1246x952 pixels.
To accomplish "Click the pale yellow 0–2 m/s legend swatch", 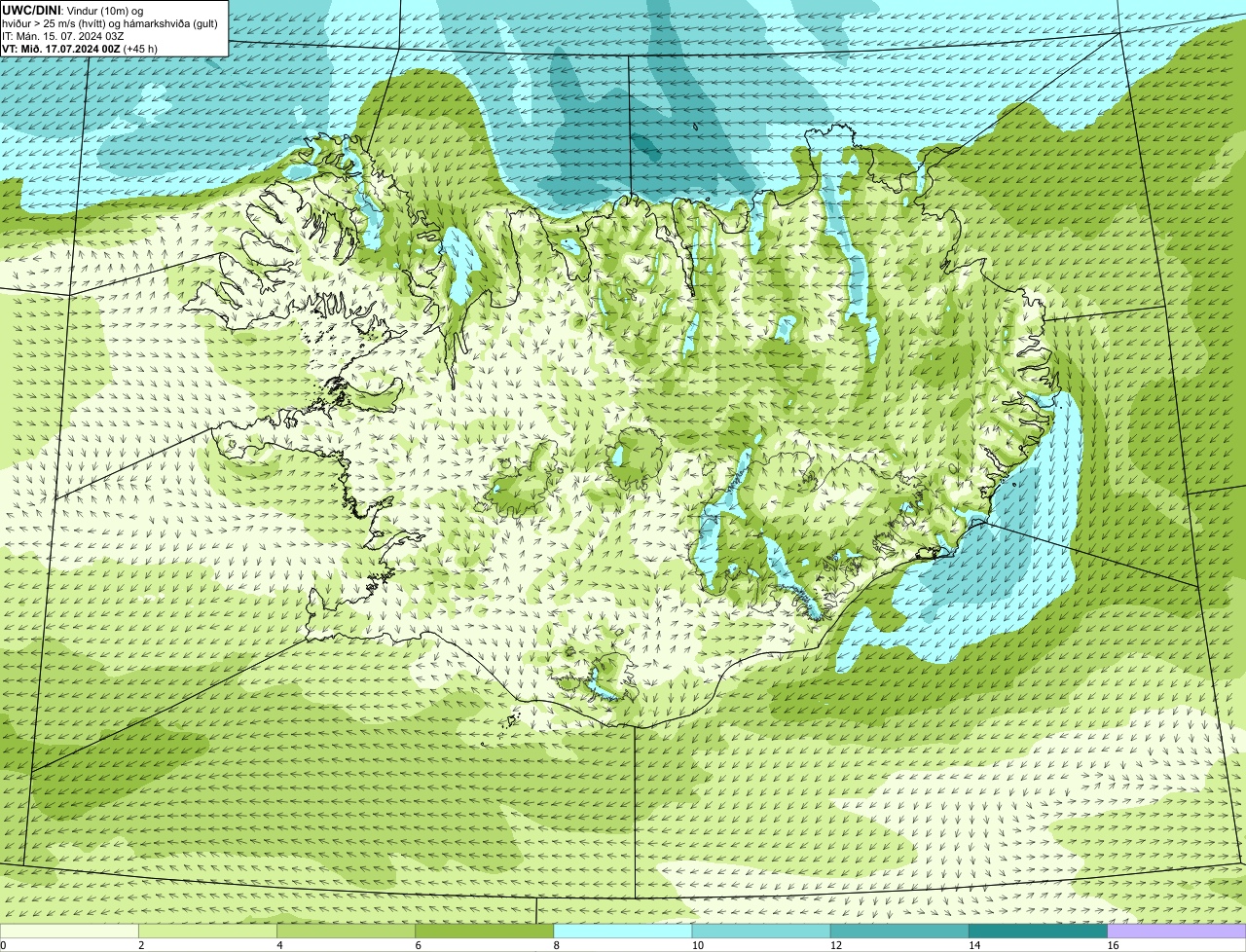I will (x=70, y=931).
